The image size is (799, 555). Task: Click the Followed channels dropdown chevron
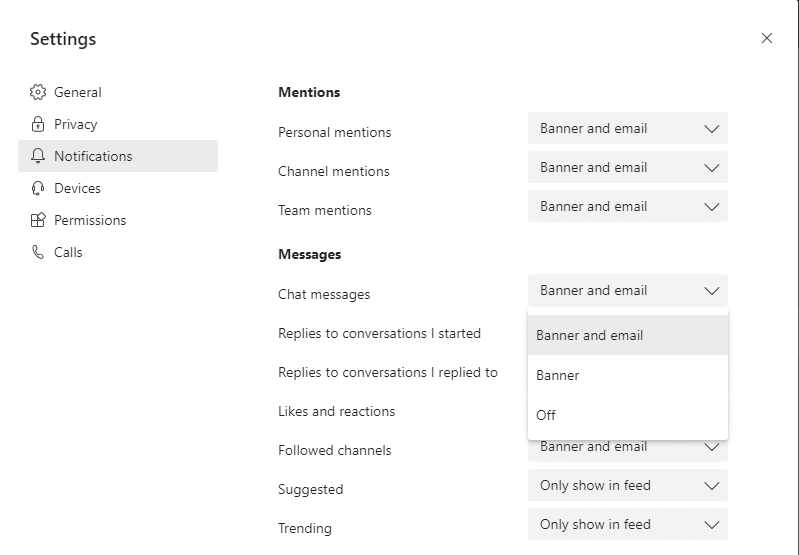712,447
